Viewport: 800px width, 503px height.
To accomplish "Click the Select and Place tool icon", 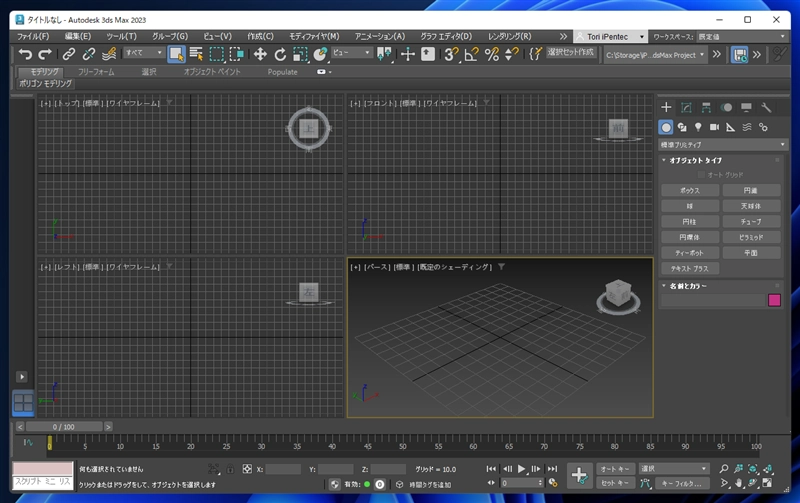I will pyautogui.click(x=320, y=54).
